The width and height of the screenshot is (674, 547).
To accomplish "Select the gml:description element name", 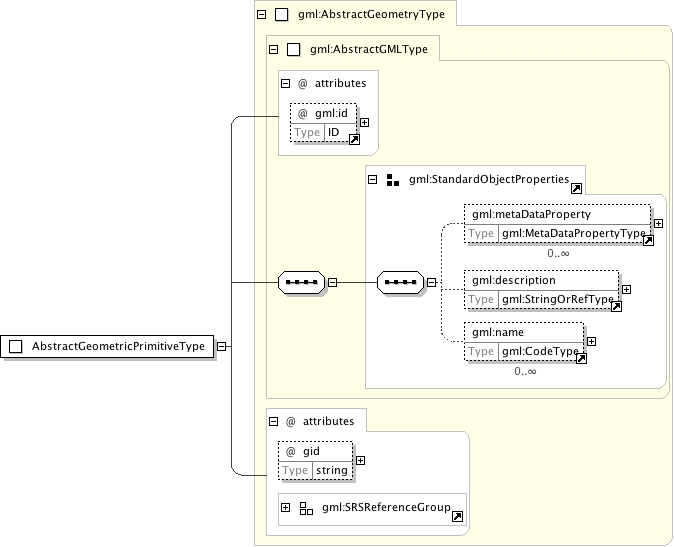I will pos(514,281).
